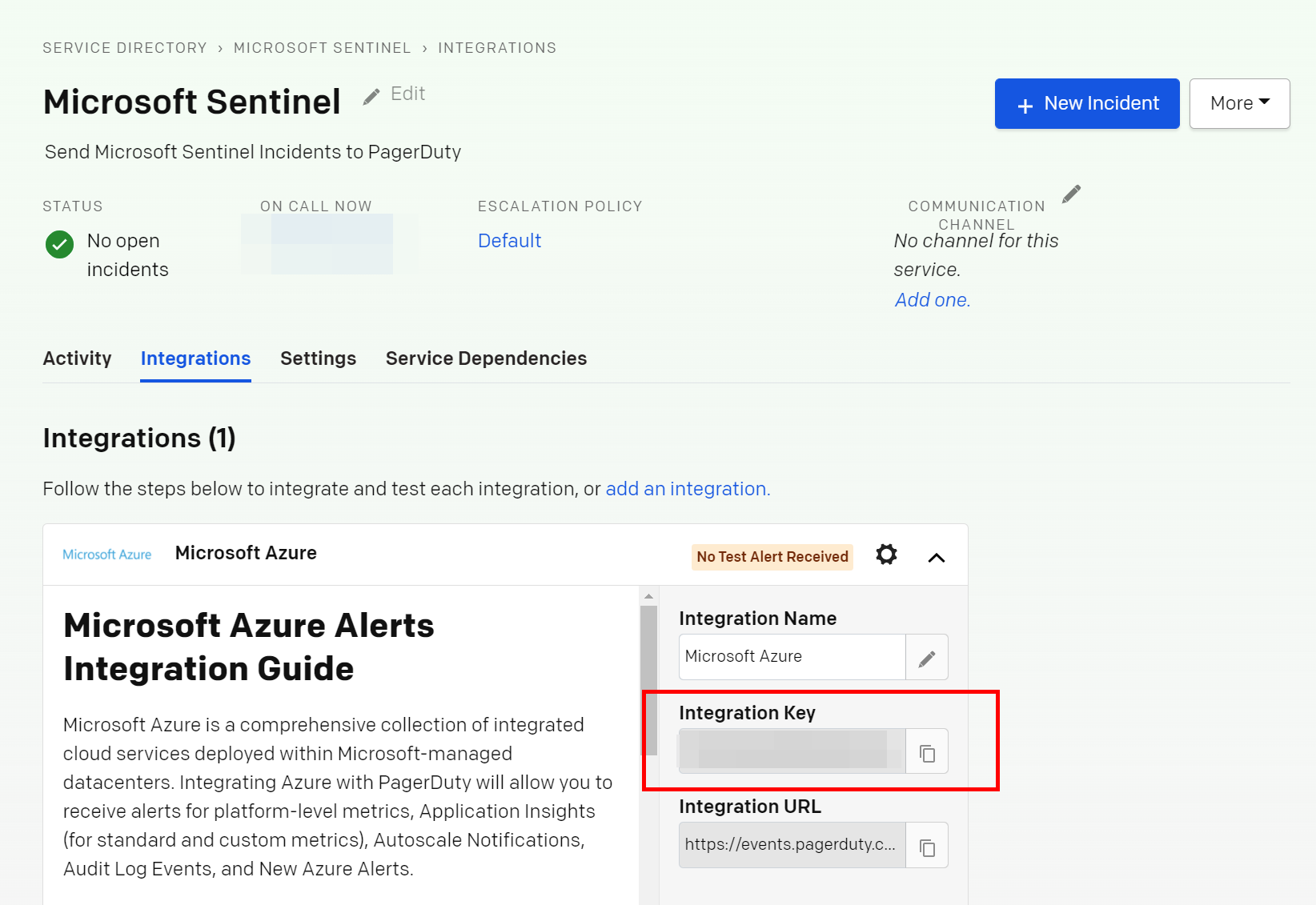This screenshot has width=1316, height=905.
Task: Click the Integration URL field
Action: pos(792,845)
